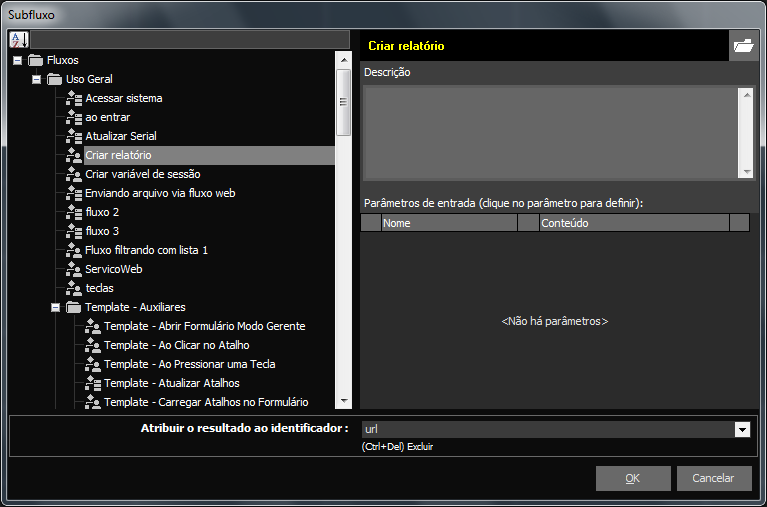Click the tree scrollbar down arrow
This screenshot has width=767, height=507.
[343, 401]
